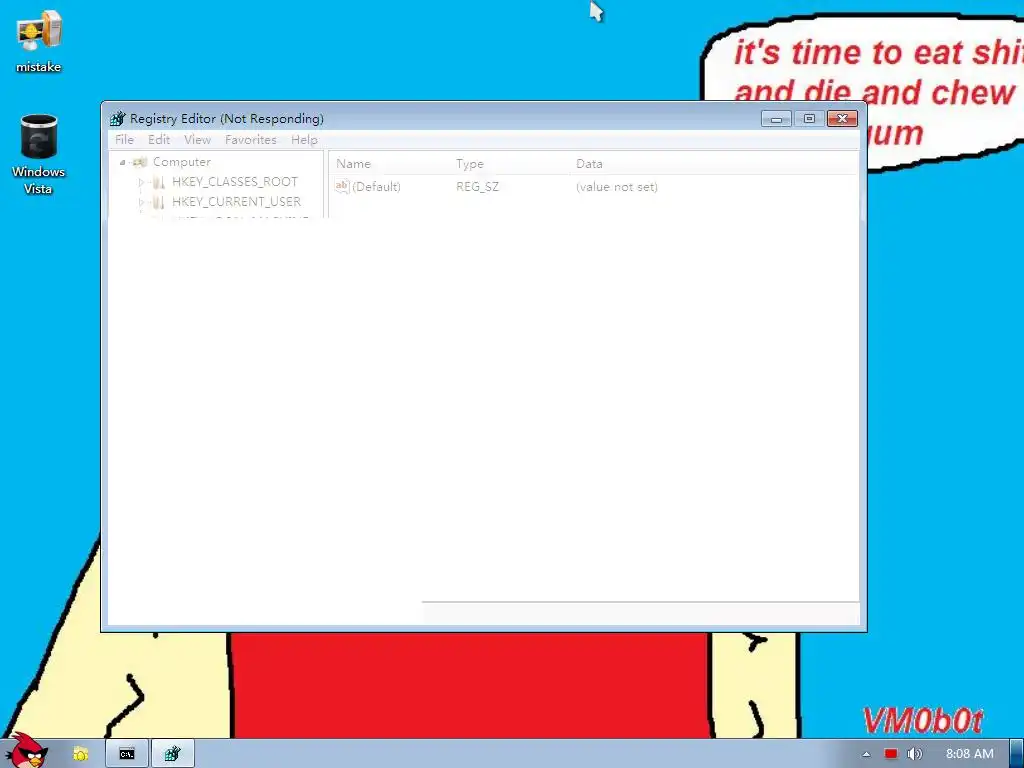
Task: Open the Windows Vista recycle bin icon
Action: (x=39, y=154)
